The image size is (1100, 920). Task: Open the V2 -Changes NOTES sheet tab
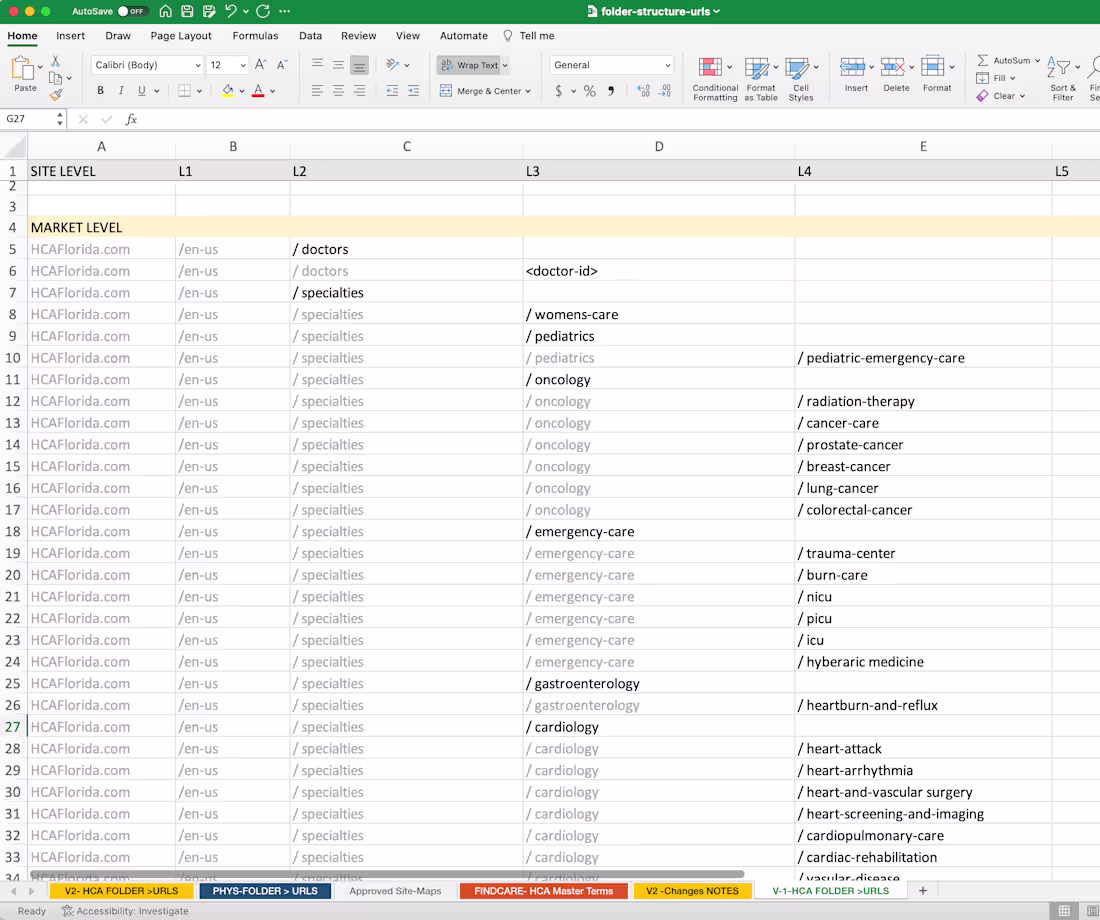pyautogui.click(x=692, y=890)
